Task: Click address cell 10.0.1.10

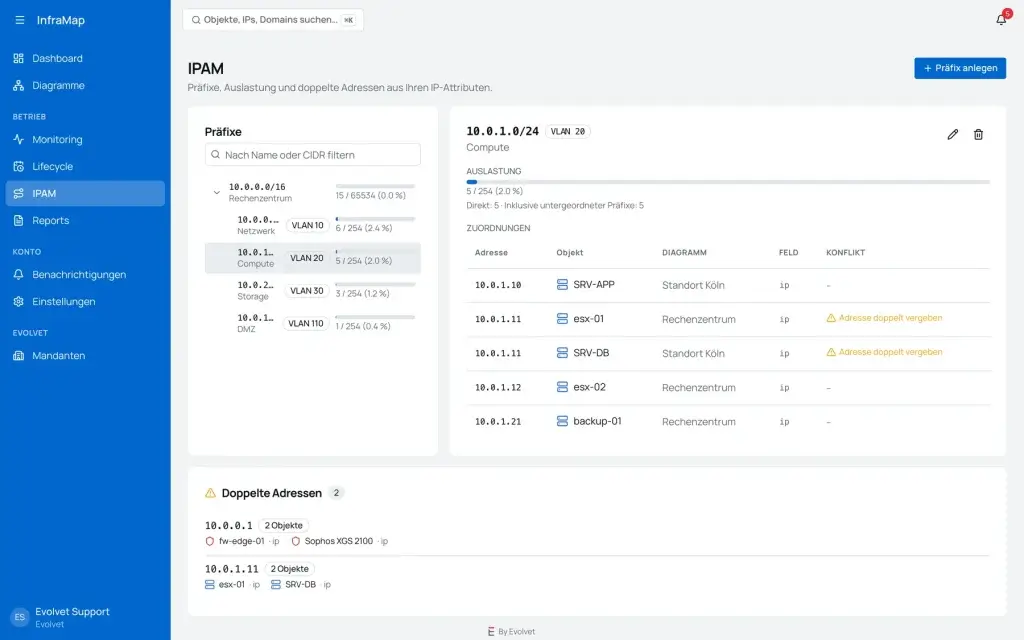Action: click(x=498, y=285)
